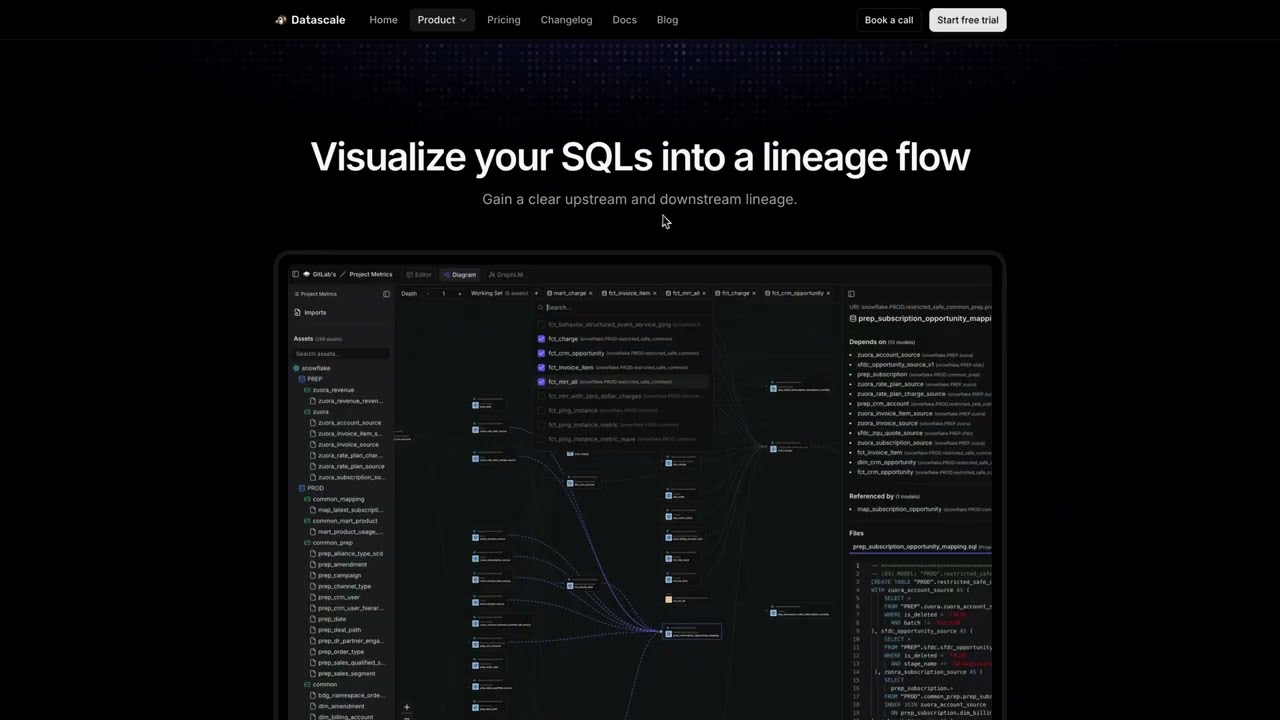Increase the Depth value with plus
The height and width of the screenshot is (720, 1280).
[x=459, y=293]
